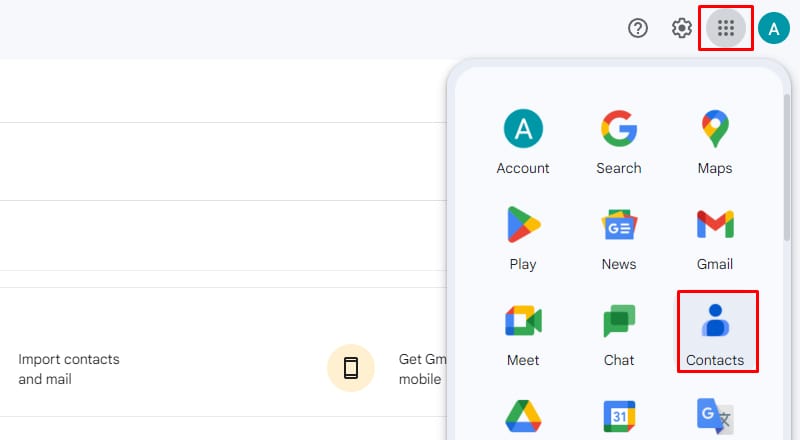Open Account app in launcher

523,142
